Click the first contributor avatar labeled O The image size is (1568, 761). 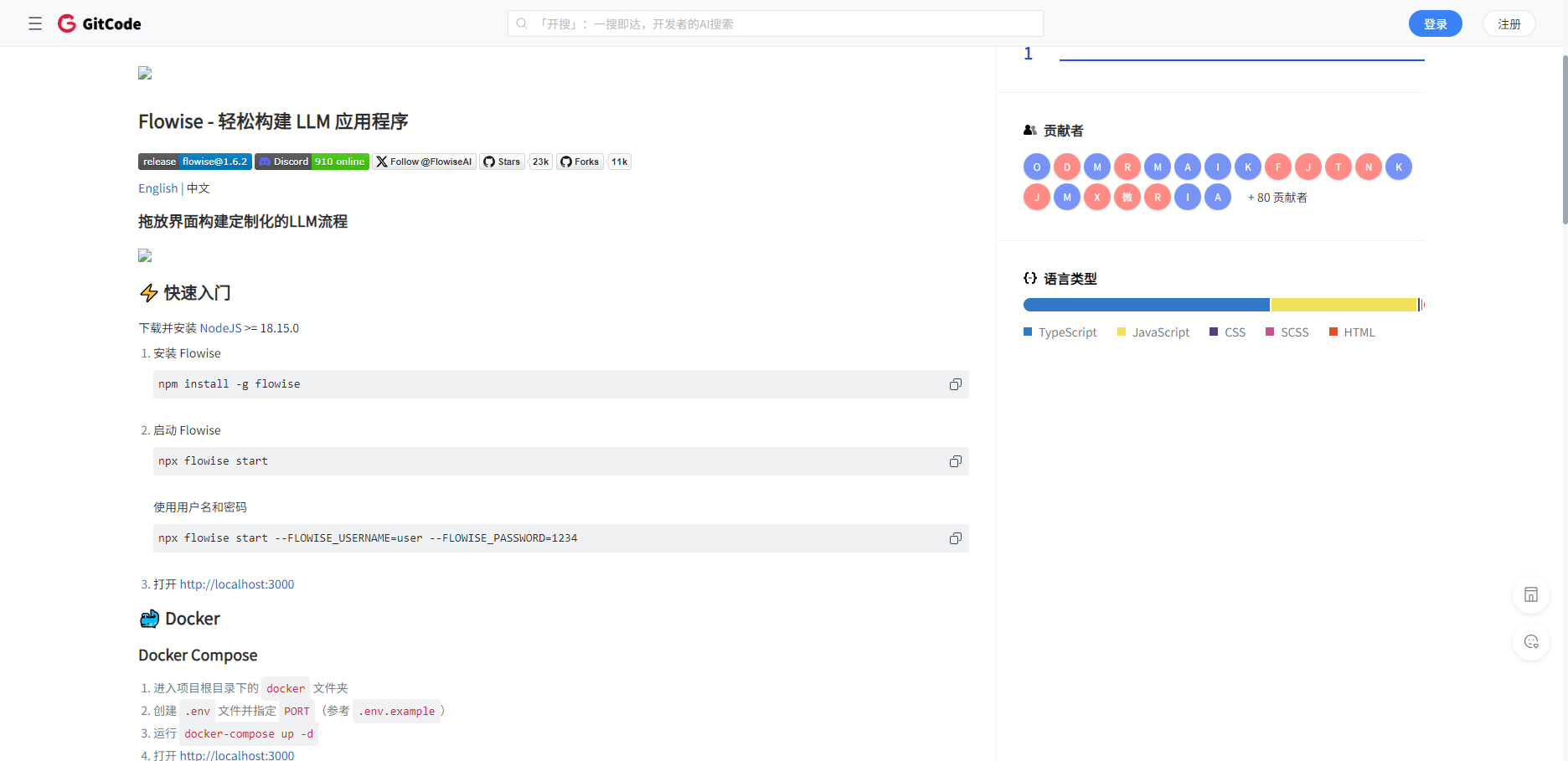[1037, 167]
